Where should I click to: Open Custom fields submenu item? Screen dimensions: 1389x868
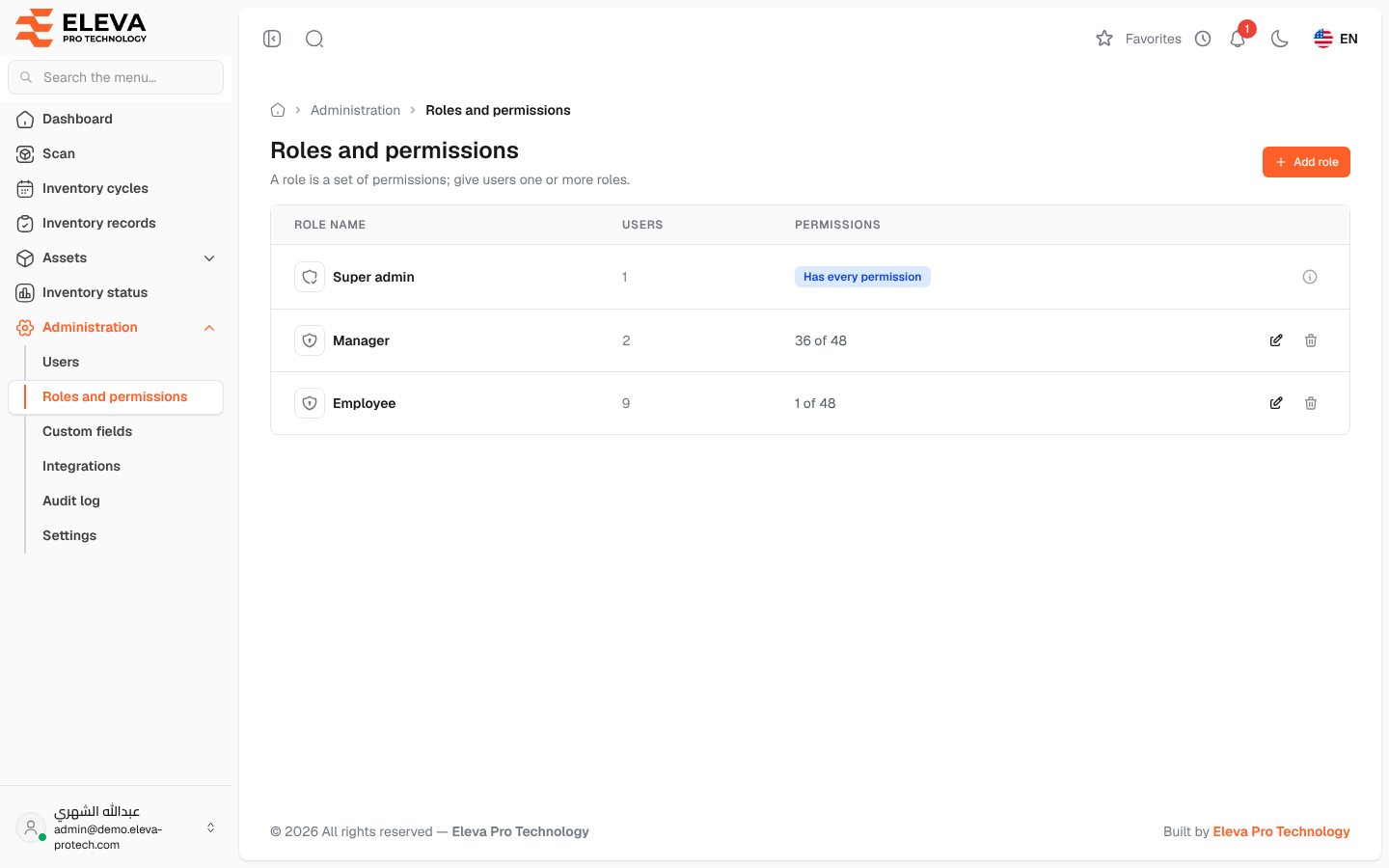(x=87, y=431)
